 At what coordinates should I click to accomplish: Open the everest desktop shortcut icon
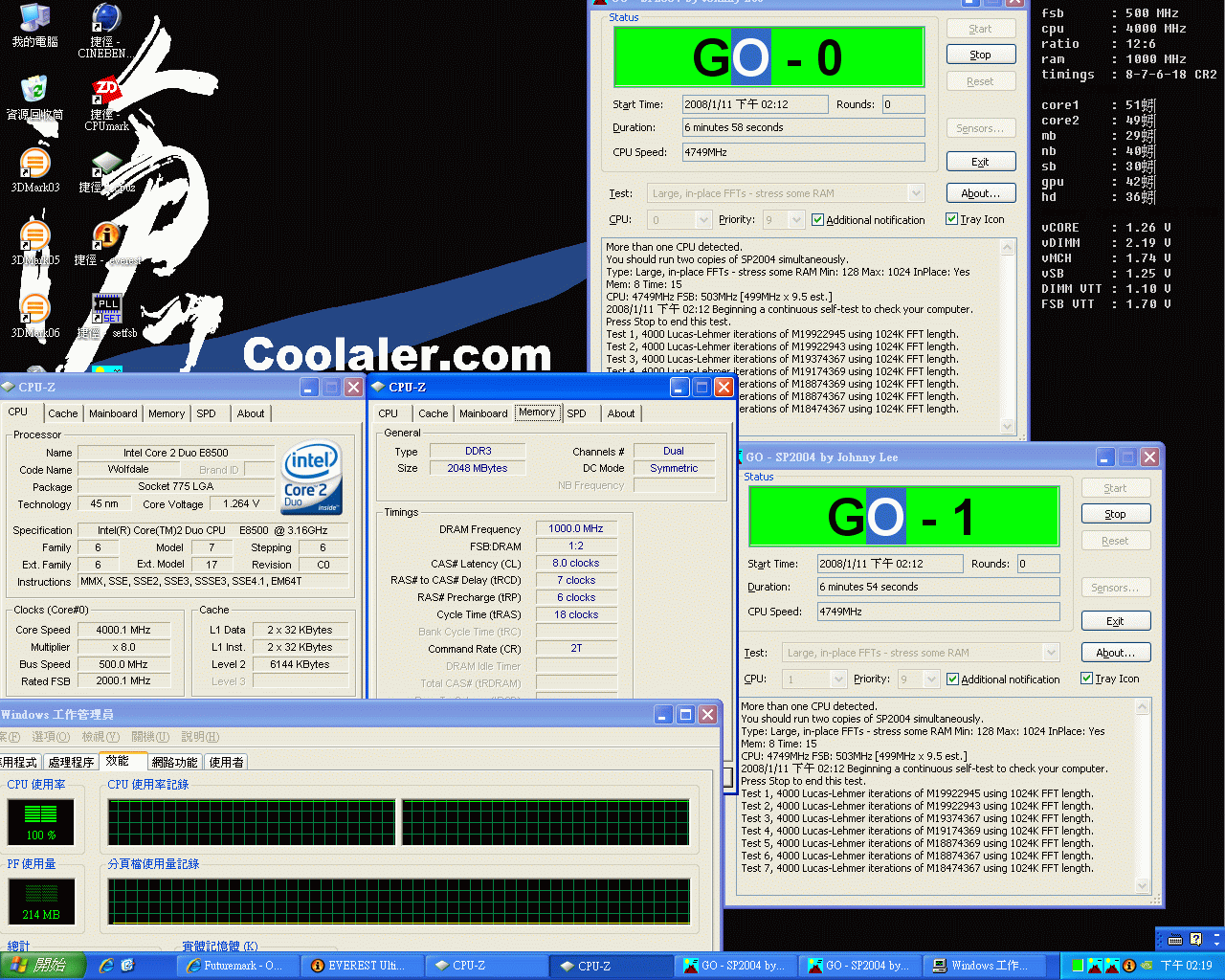click(x=106, y=244)
